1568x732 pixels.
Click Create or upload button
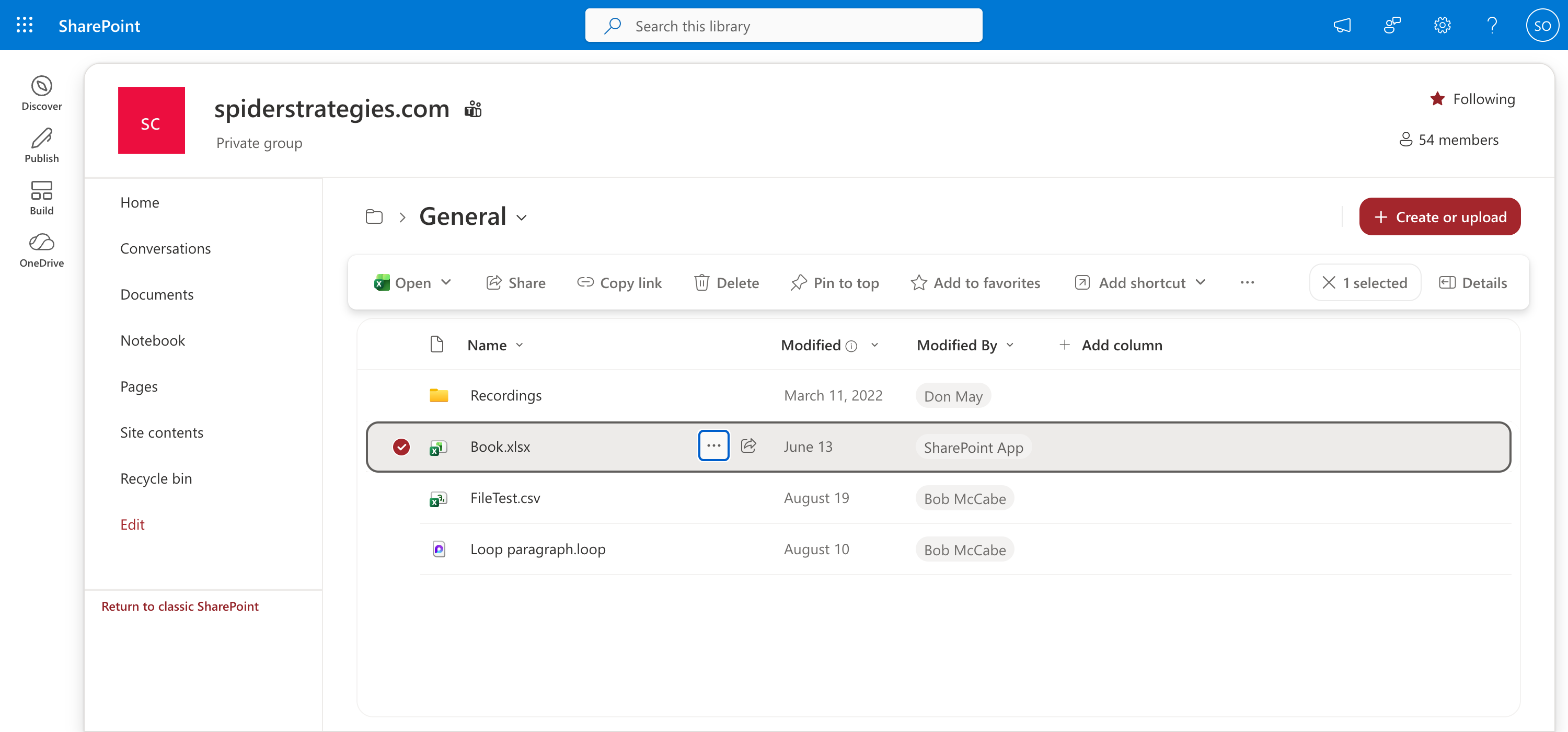tap(1439, 216)
